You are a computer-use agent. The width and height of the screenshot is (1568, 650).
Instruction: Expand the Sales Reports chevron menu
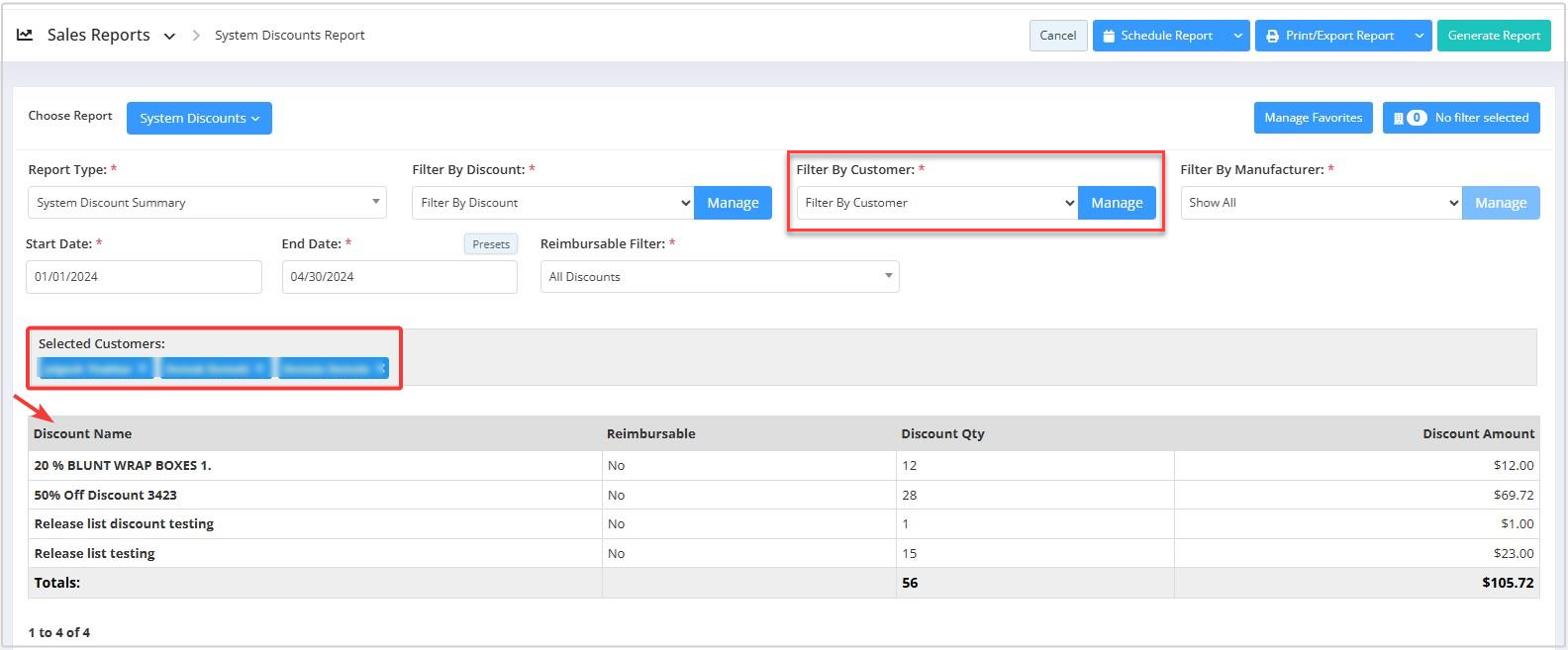coord(169,37)
